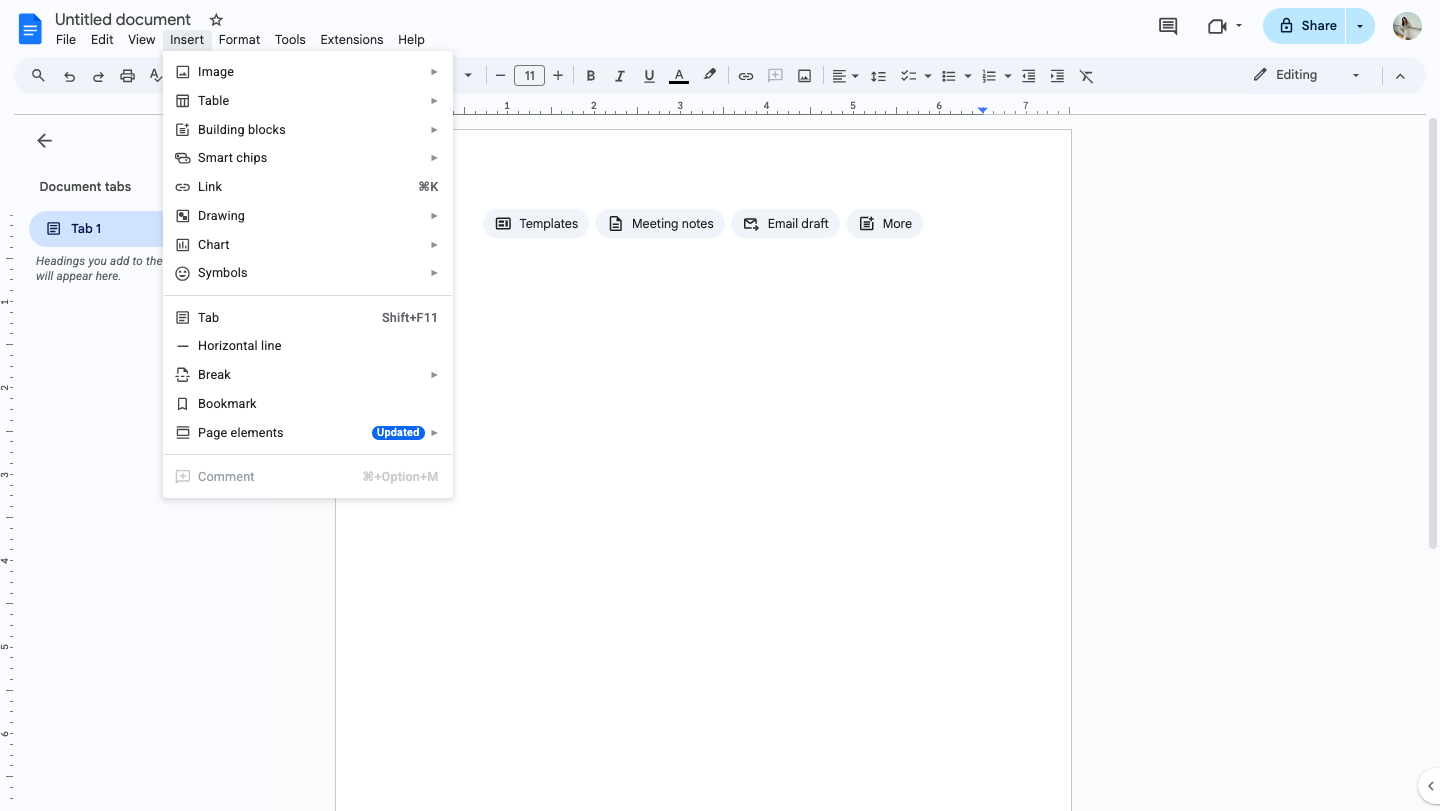Image resolution: width=1440 pixels, height=811 pixels.
Task: Click the clear formatting icon
Action: click(1087, 76)
